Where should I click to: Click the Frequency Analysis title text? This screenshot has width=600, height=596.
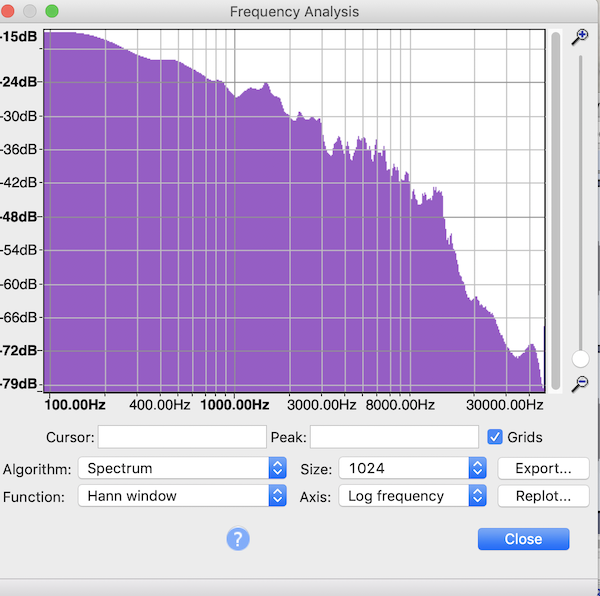pyautogui.click(x=294, y=12)
